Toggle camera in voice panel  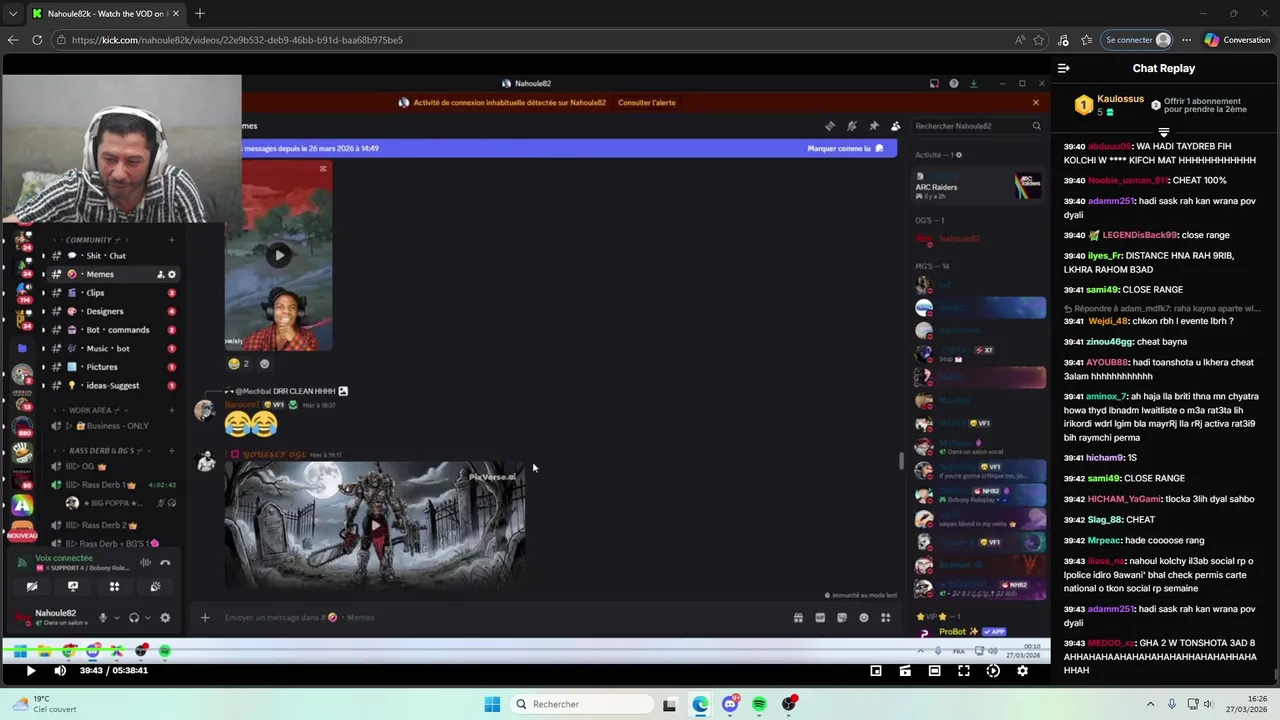point(32,587)
